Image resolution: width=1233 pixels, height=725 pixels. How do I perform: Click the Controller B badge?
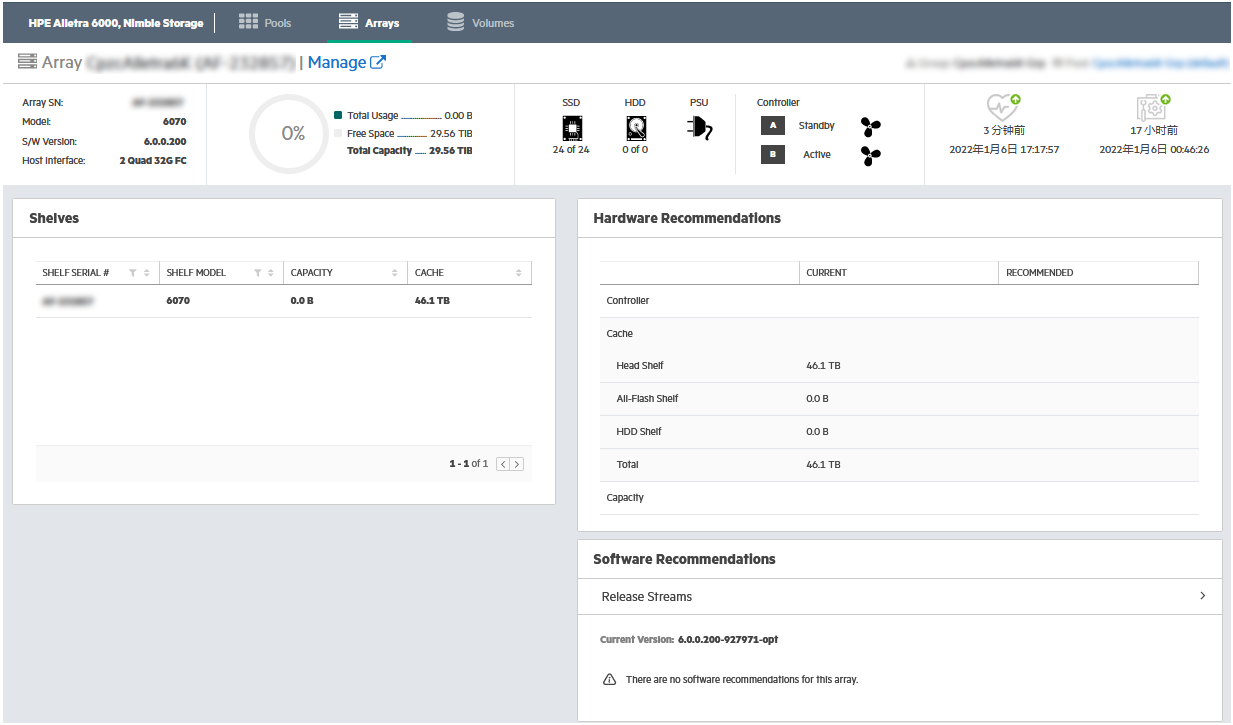[773, 155]
